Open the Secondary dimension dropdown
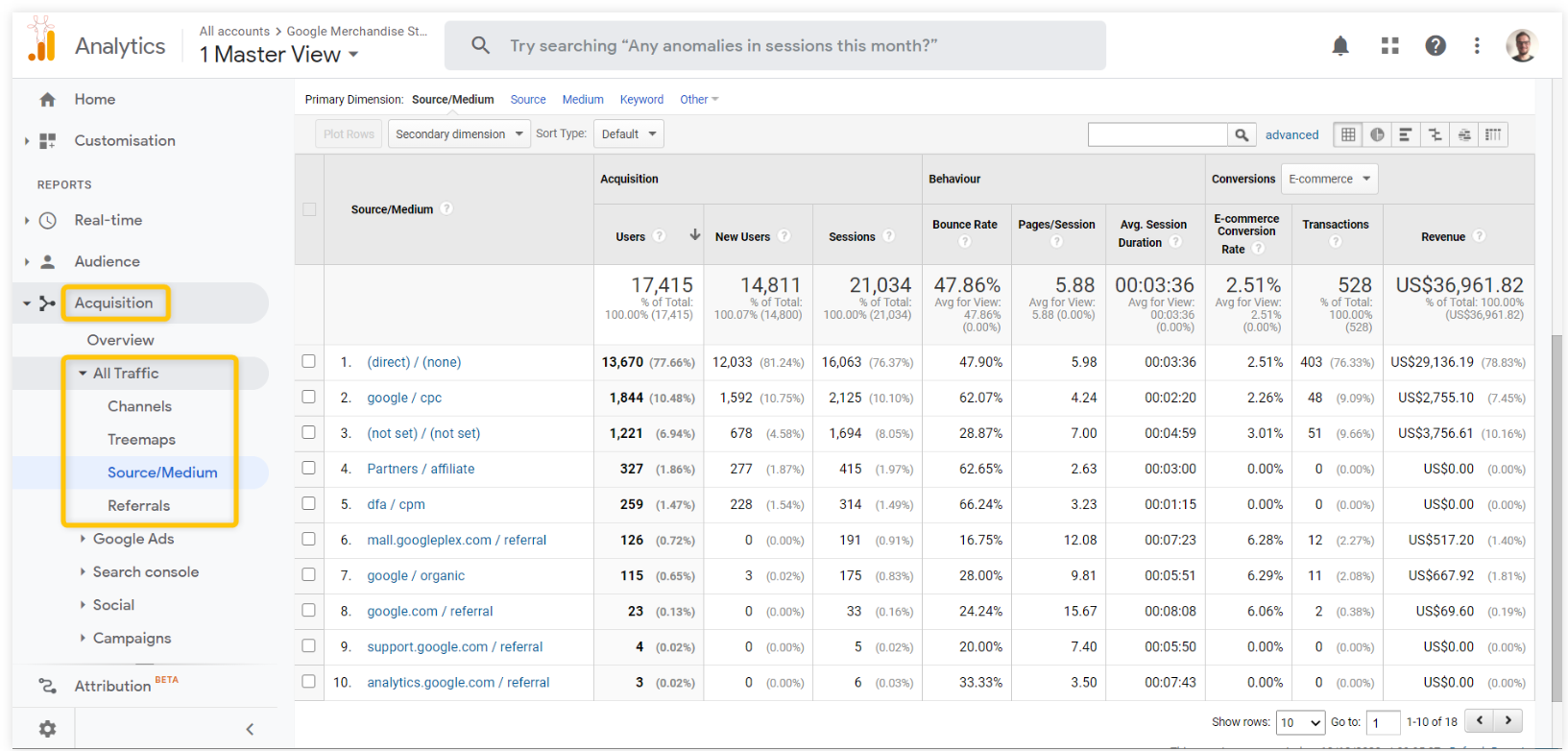Image resolution: width=1568 pixels, height=751 pixels. [459, 134]
